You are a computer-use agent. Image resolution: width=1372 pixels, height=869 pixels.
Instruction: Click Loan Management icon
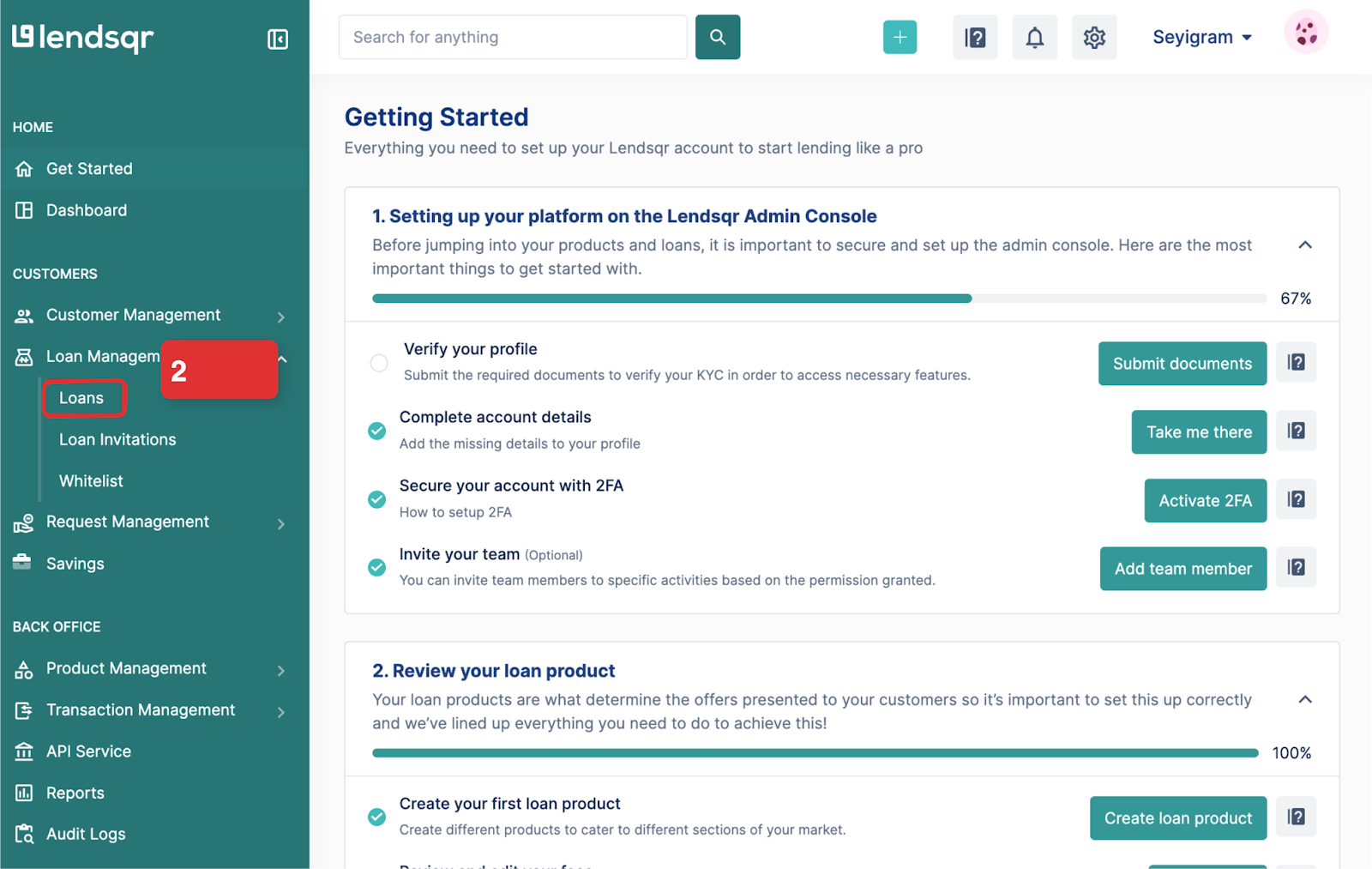click(x=24, y=357)
